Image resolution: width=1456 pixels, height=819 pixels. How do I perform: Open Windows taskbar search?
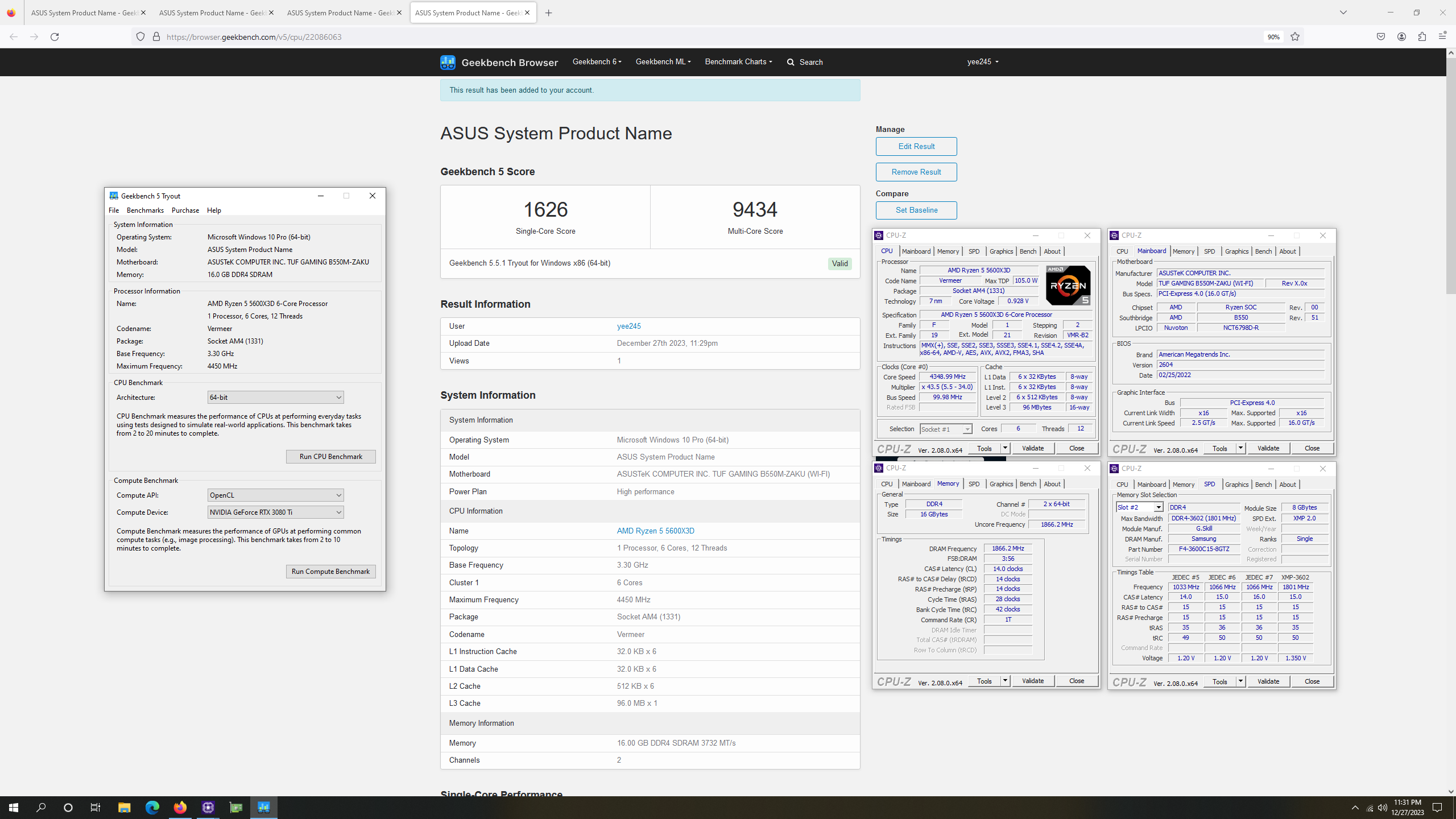(x=41, y=808)
